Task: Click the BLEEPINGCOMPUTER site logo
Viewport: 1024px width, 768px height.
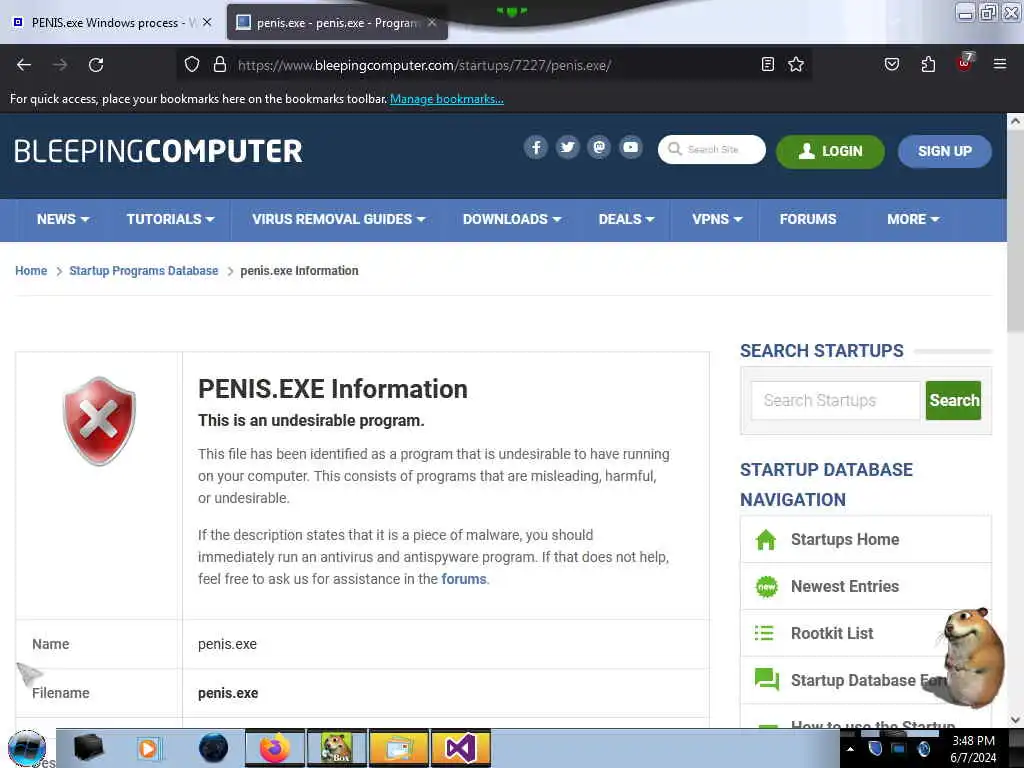Action: [158, 152]
